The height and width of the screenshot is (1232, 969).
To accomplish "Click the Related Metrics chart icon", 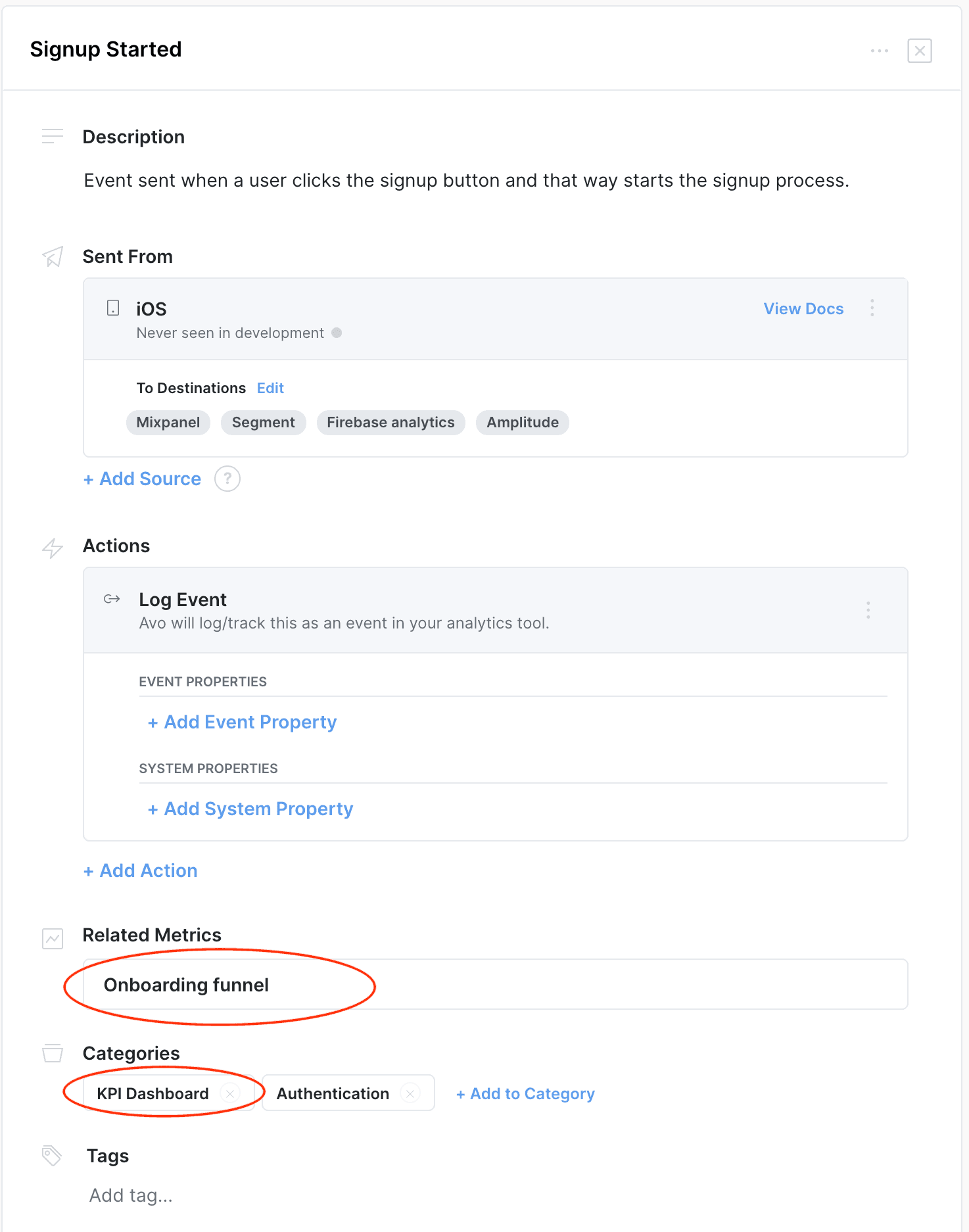I will tap(53, 938).
